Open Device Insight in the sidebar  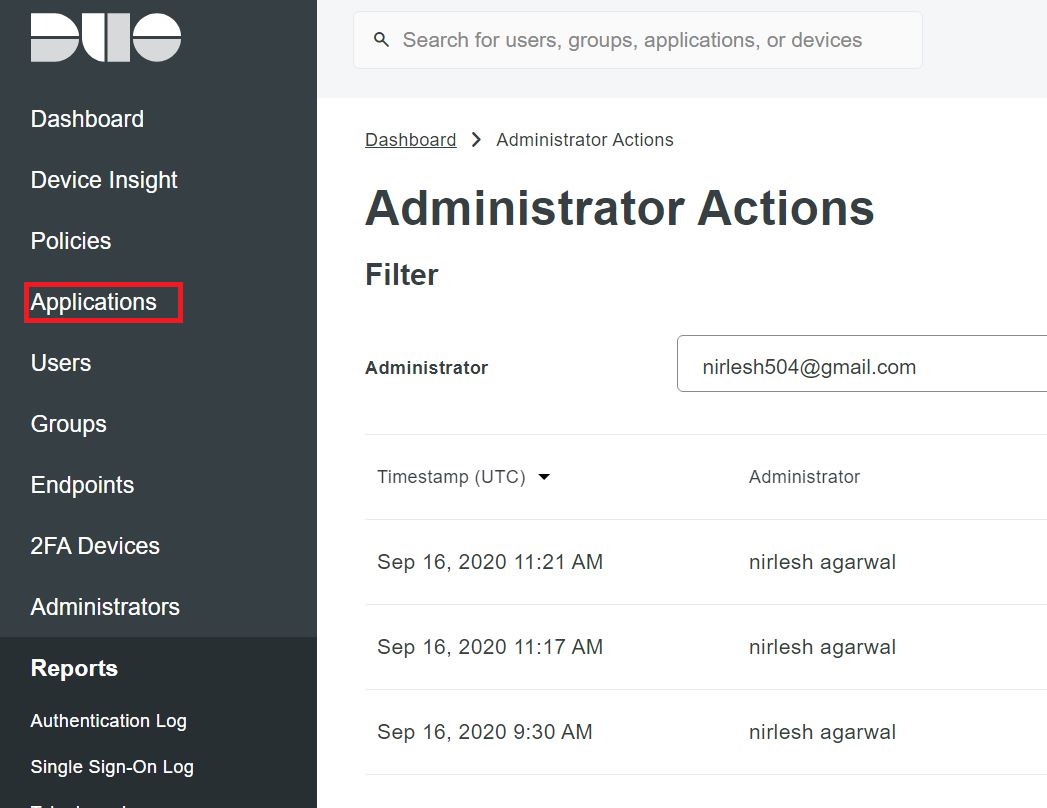[104, 180]
